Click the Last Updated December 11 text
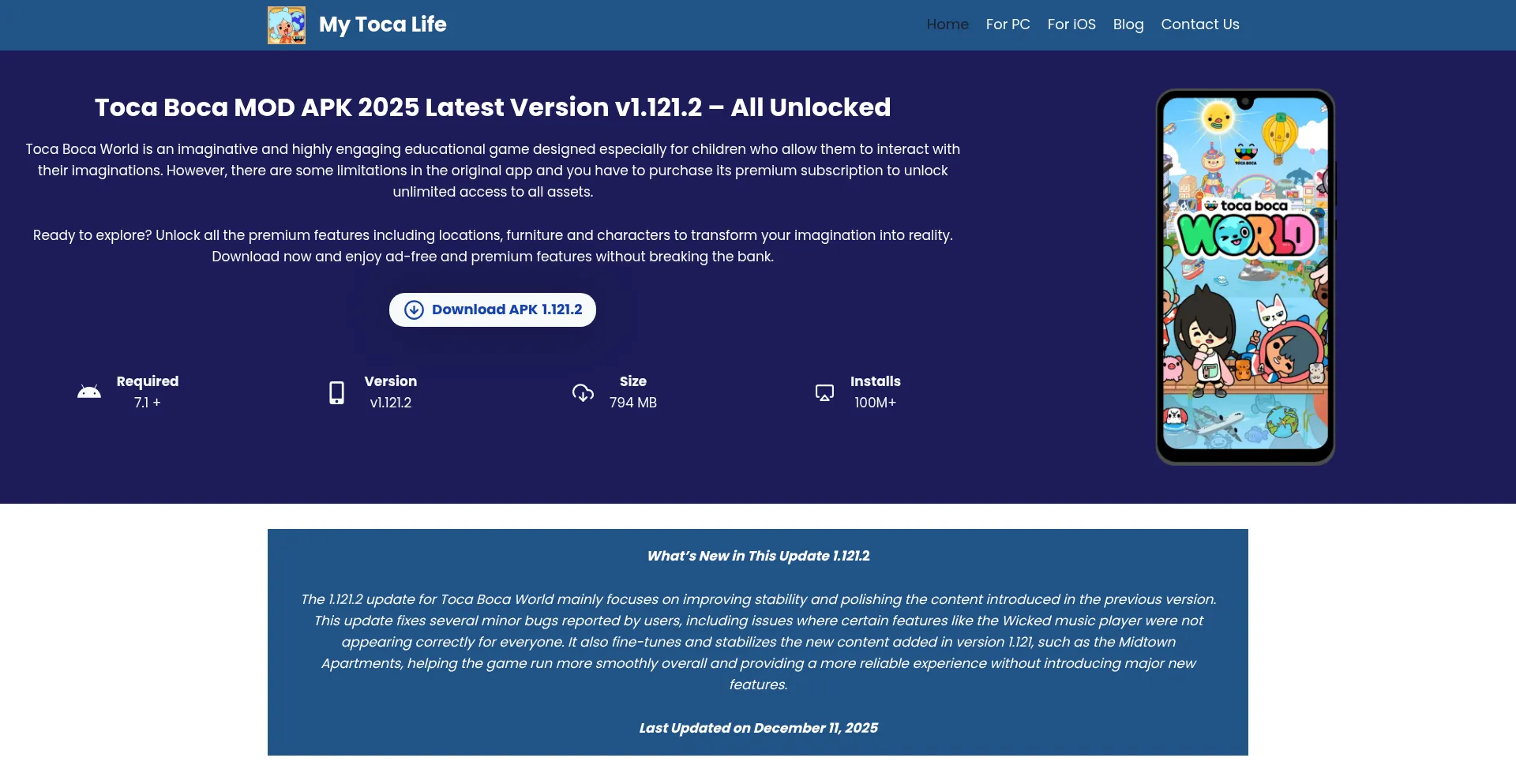The height and width of the screenshot is (784, 1516). [x=758, y=728]
